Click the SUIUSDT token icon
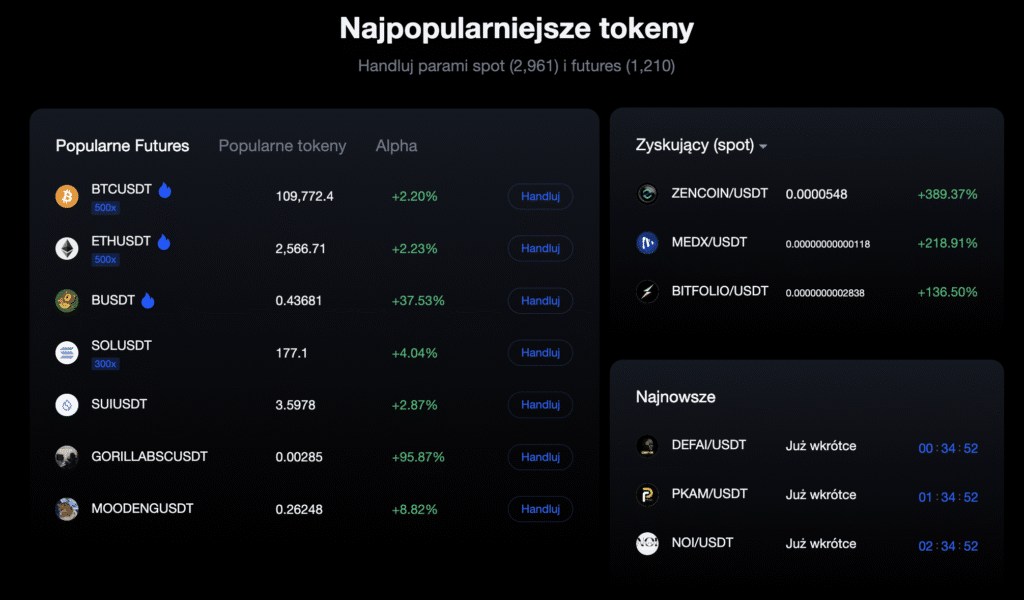 tap(67, 404)
